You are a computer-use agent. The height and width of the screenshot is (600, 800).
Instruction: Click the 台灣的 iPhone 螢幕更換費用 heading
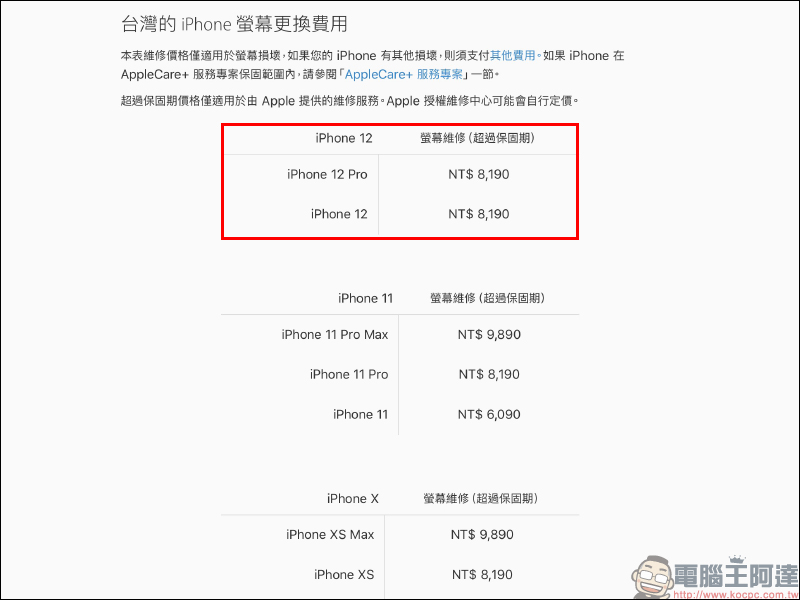tap(234, 24)
